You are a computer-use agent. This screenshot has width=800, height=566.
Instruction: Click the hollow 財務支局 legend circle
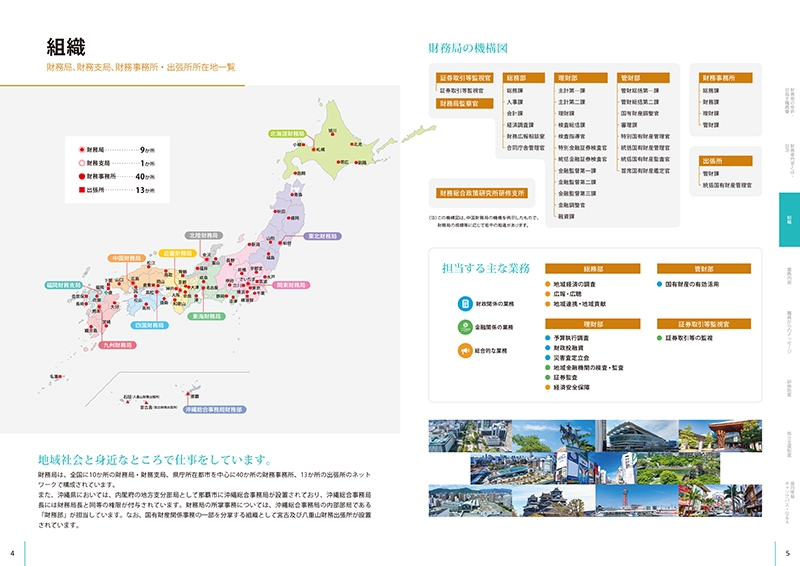point(81,163)
